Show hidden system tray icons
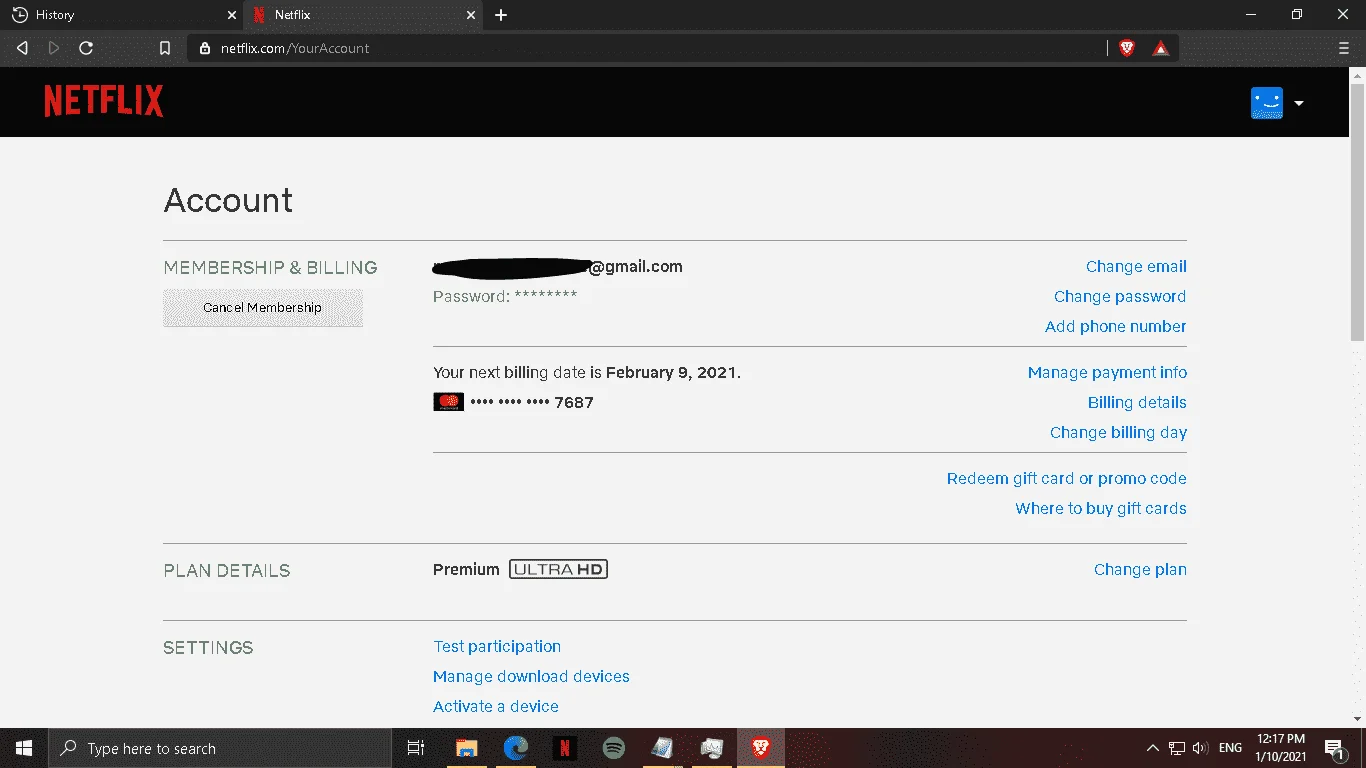 coord(1153,748)
